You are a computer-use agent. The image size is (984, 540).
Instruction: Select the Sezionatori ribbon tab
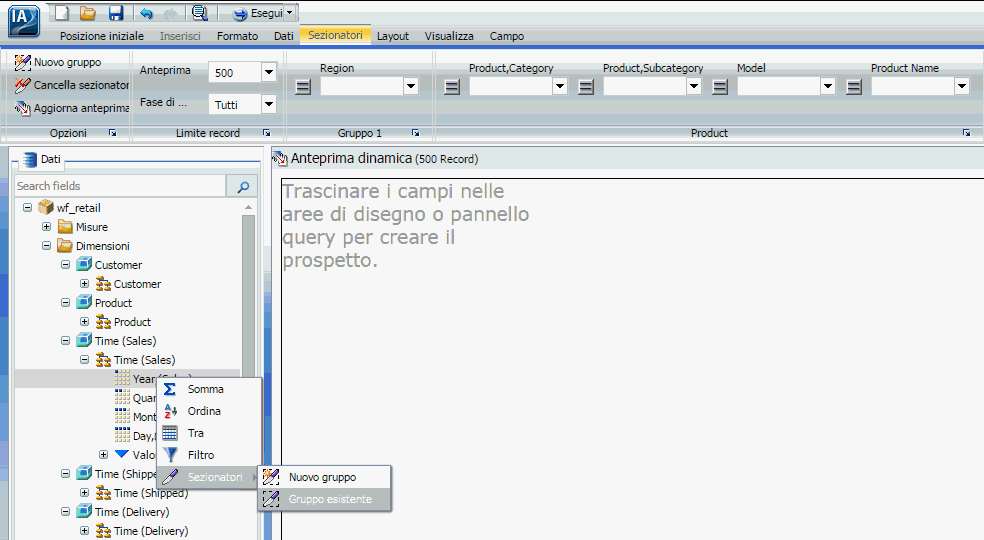coord(335,35)
